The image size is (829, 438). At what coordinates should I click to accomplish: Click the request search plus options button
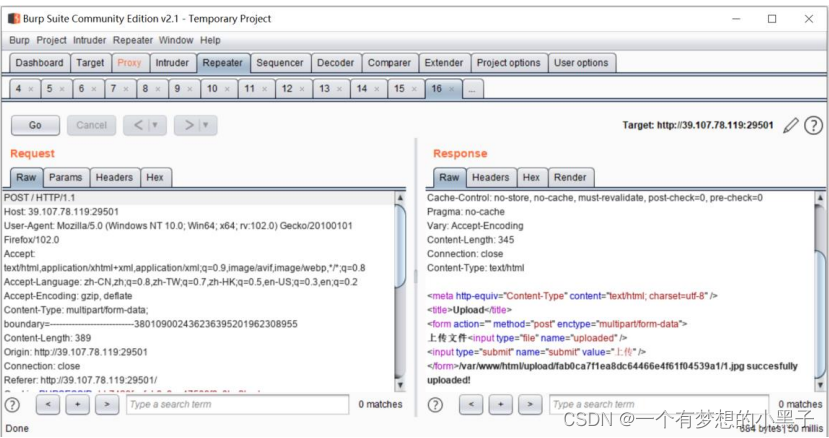[77, 404]
